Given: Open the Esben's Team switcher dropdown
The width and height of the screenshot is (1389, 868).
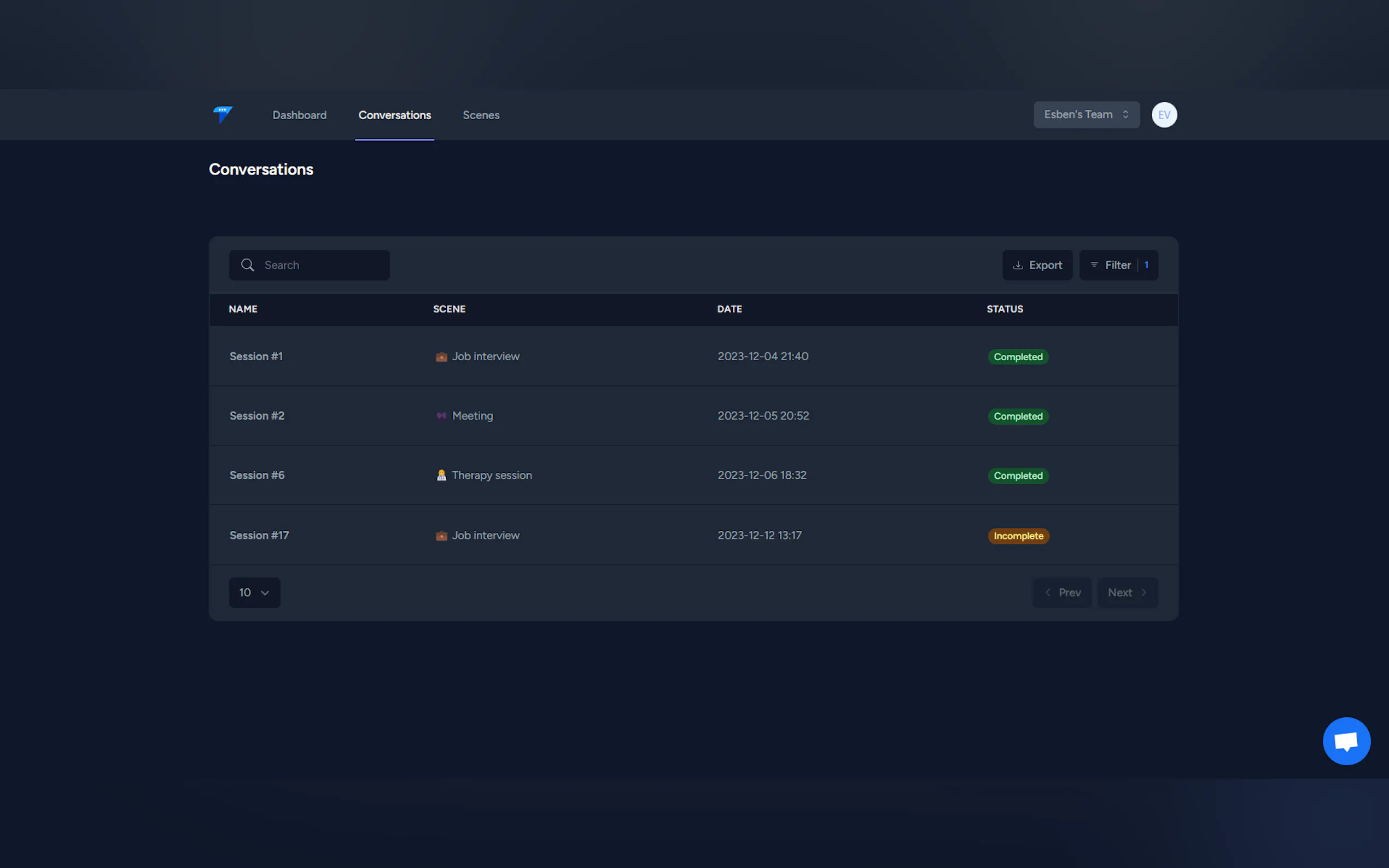Looking at the screenshot, I should 1087,114.
